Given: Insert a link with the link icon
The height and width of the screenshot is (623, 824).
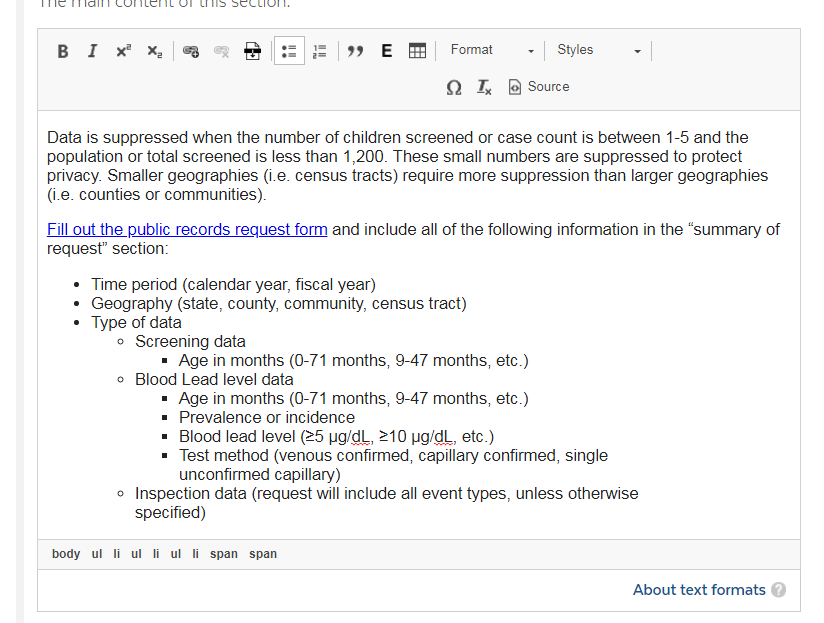Looking at the screenshot, I should point(190,51).
